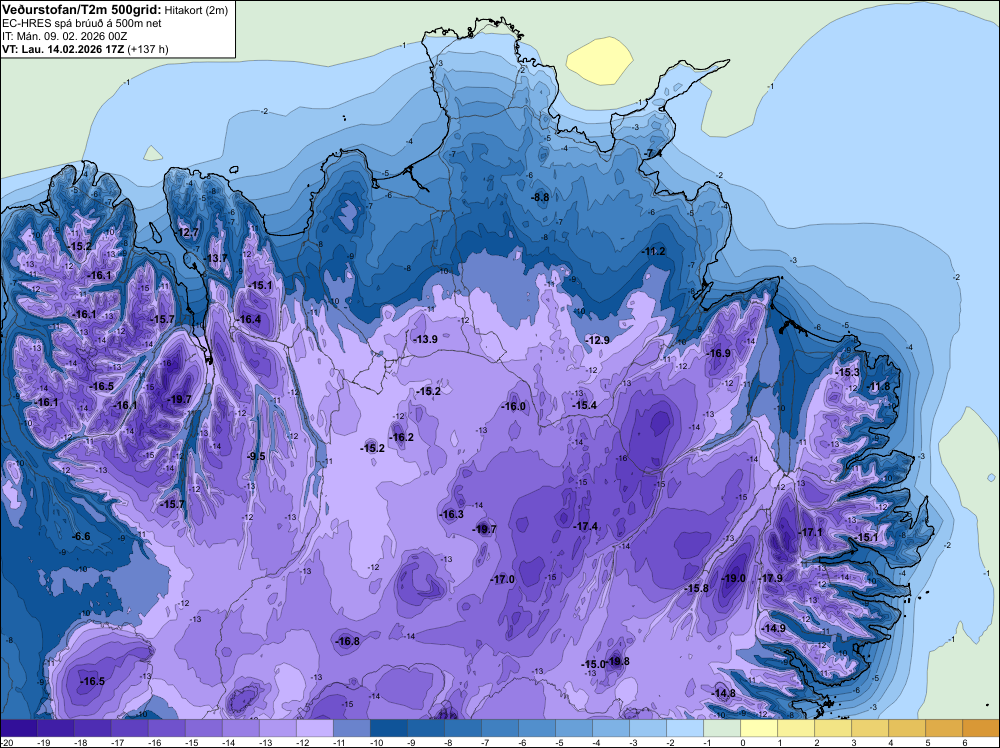The width and height of the screenshot is (1000, 748).
Task: Click the darkest purple legend swatch above -20
Action: click(x=18, y=728)
